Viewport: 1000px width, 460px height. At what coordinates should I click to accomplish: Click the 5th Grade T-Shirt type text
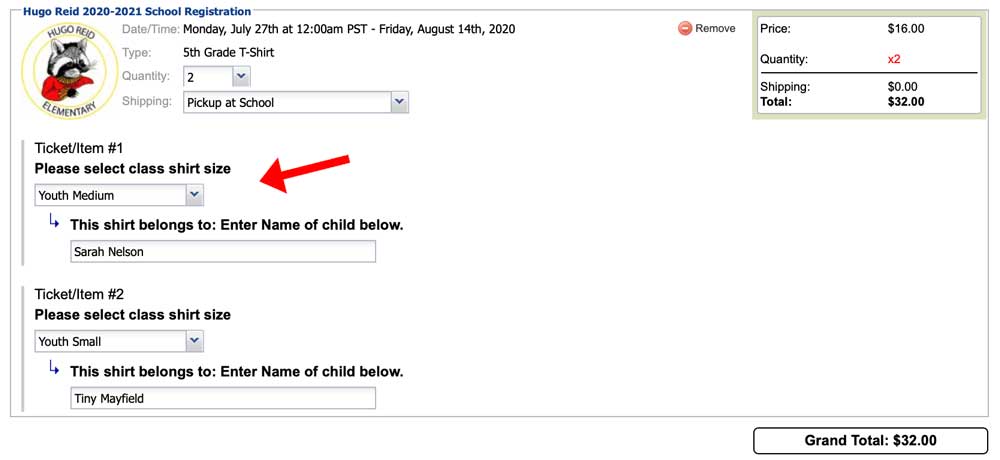(228, 52)
